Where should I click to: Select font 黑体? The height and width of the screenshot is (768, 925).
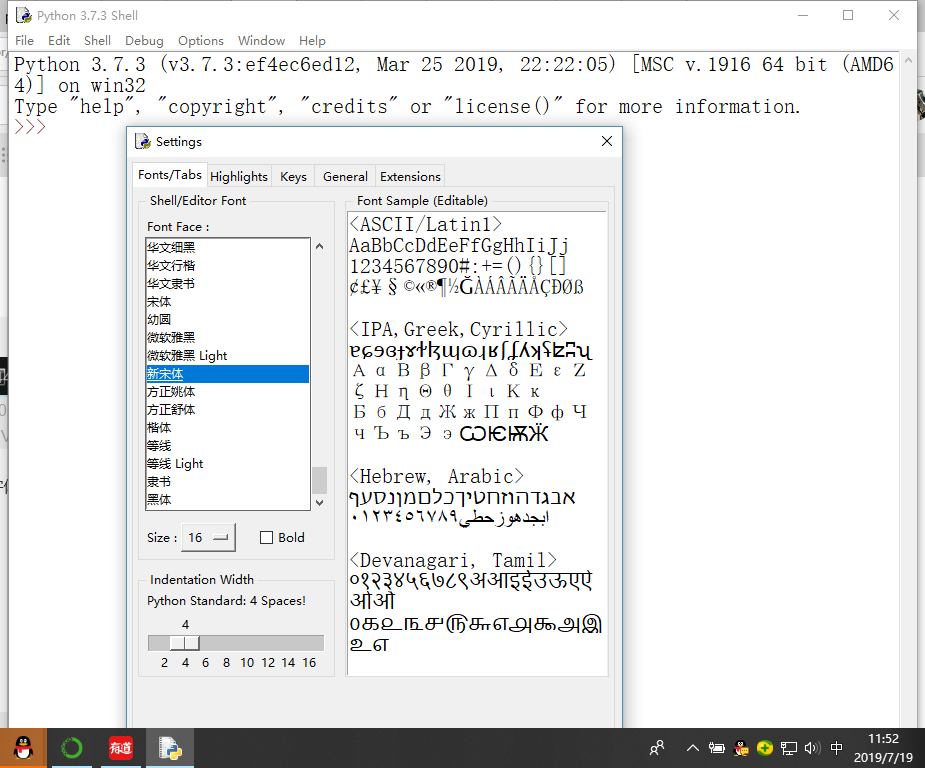pyautogui.click(x=228, y=500)
